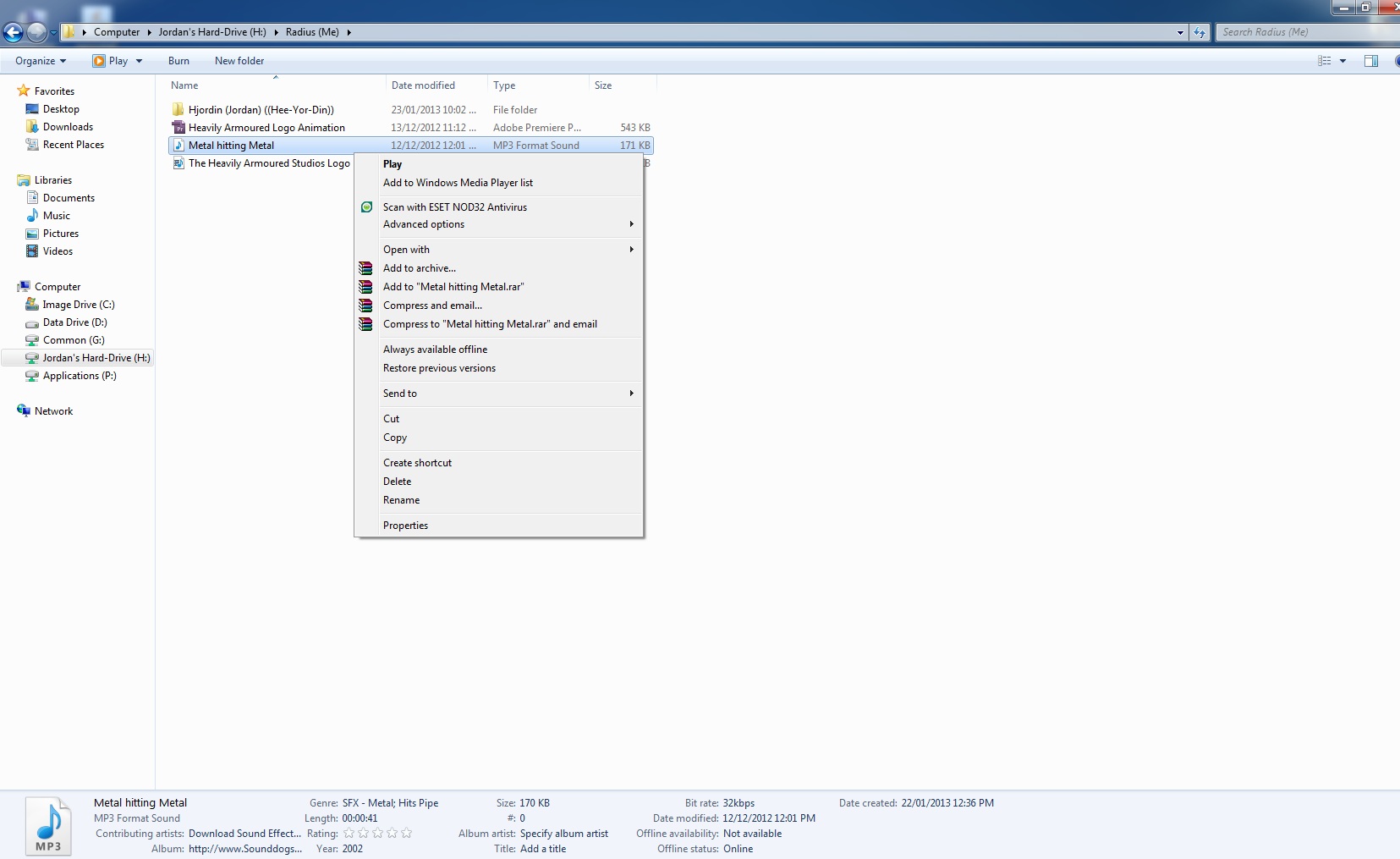This screenshot has height=859, width=1400.
Task: Open Desktop in Favorites
Action: coord(61,109)
